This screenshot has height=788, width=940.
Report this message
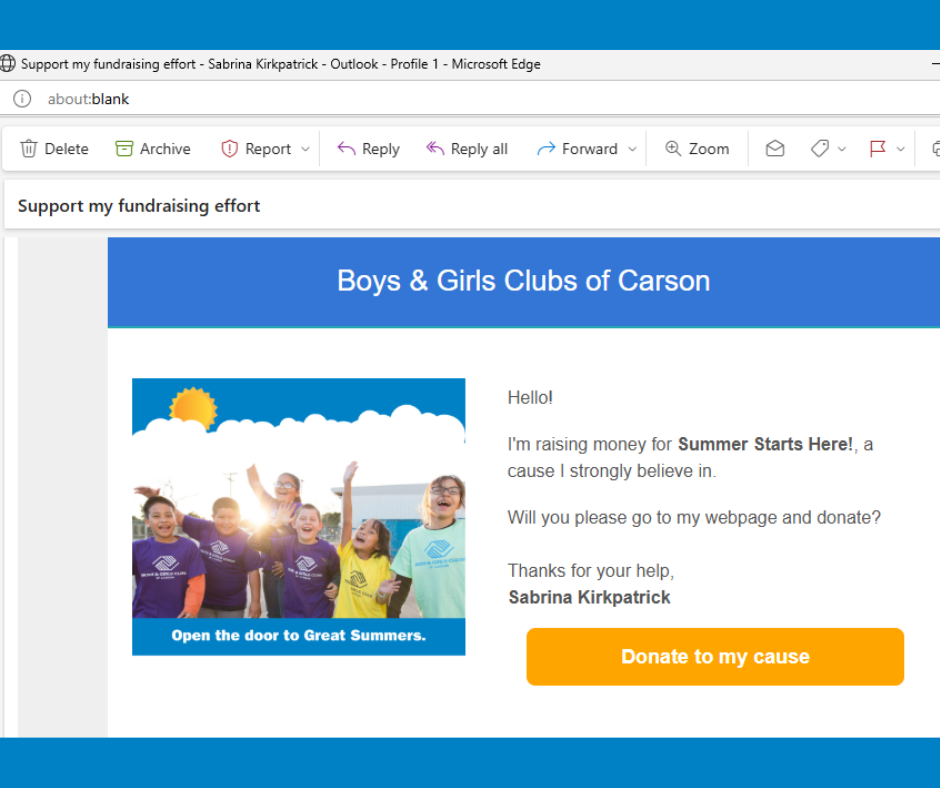[x=256, y=148]
